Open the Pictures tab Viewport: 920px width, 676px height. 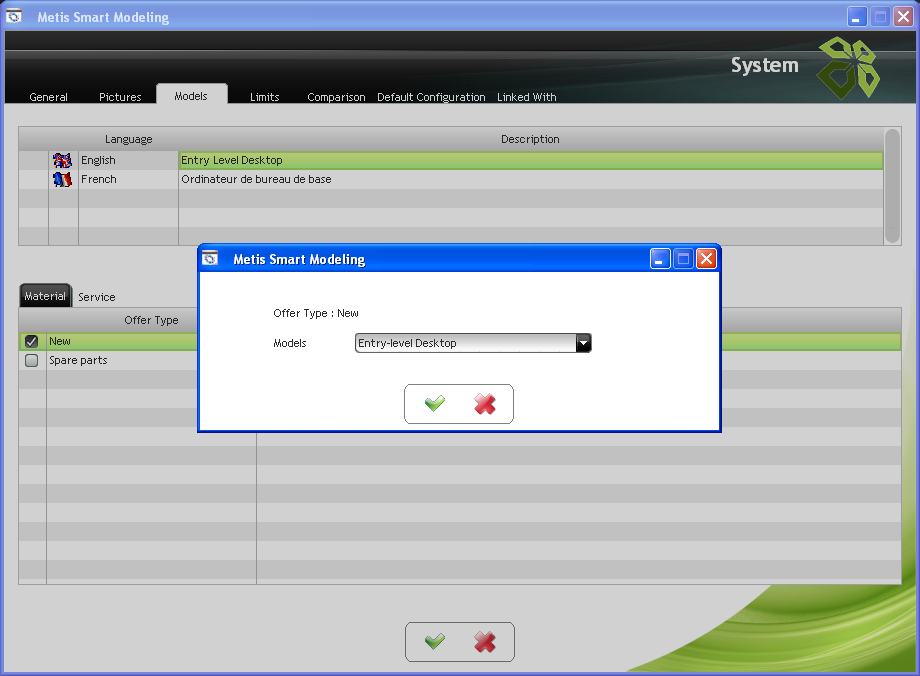pyautogui.click(x=120, y=97)
